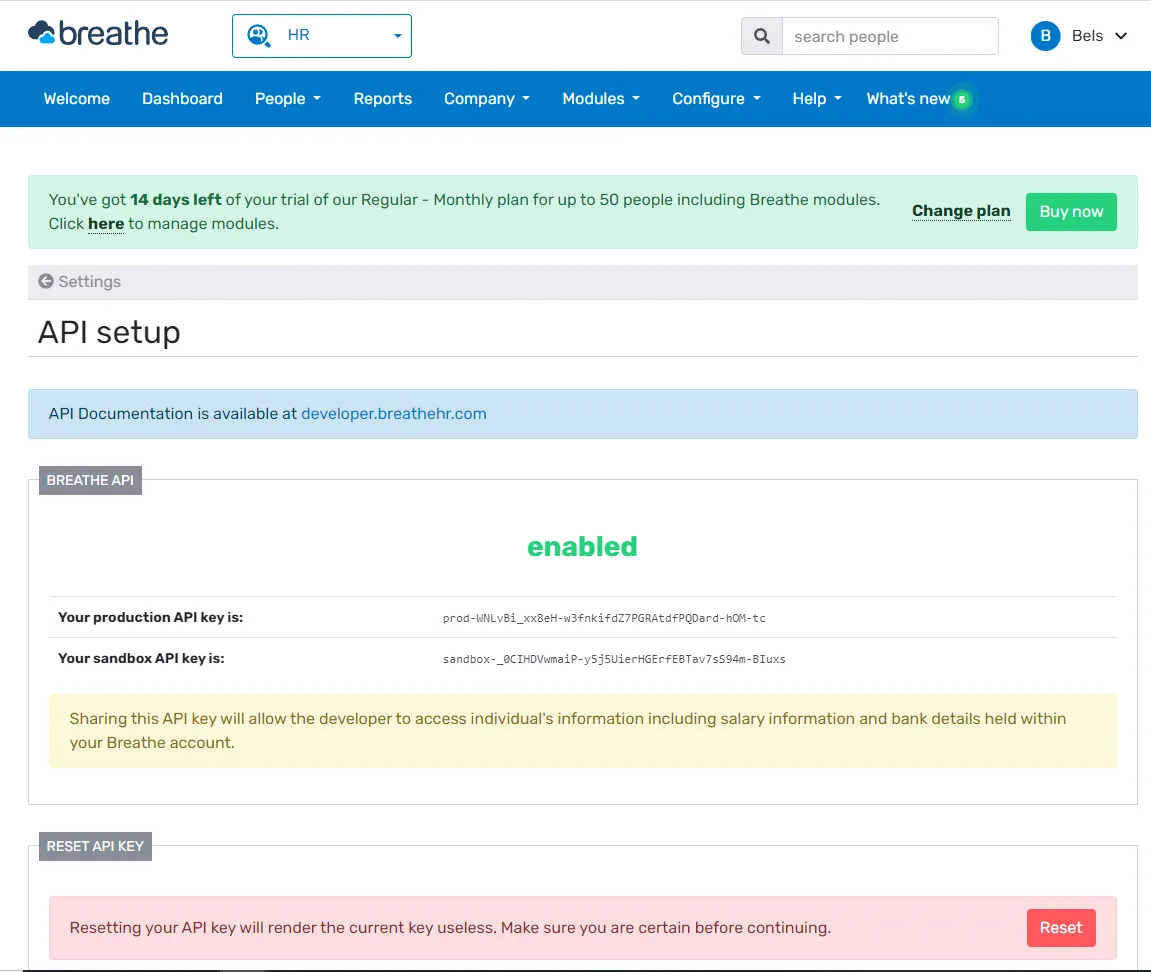Go to the Dashboard tab
The height and width of the screenshot is (972, 1151).
pyautogui.click(x=182, y=98)
